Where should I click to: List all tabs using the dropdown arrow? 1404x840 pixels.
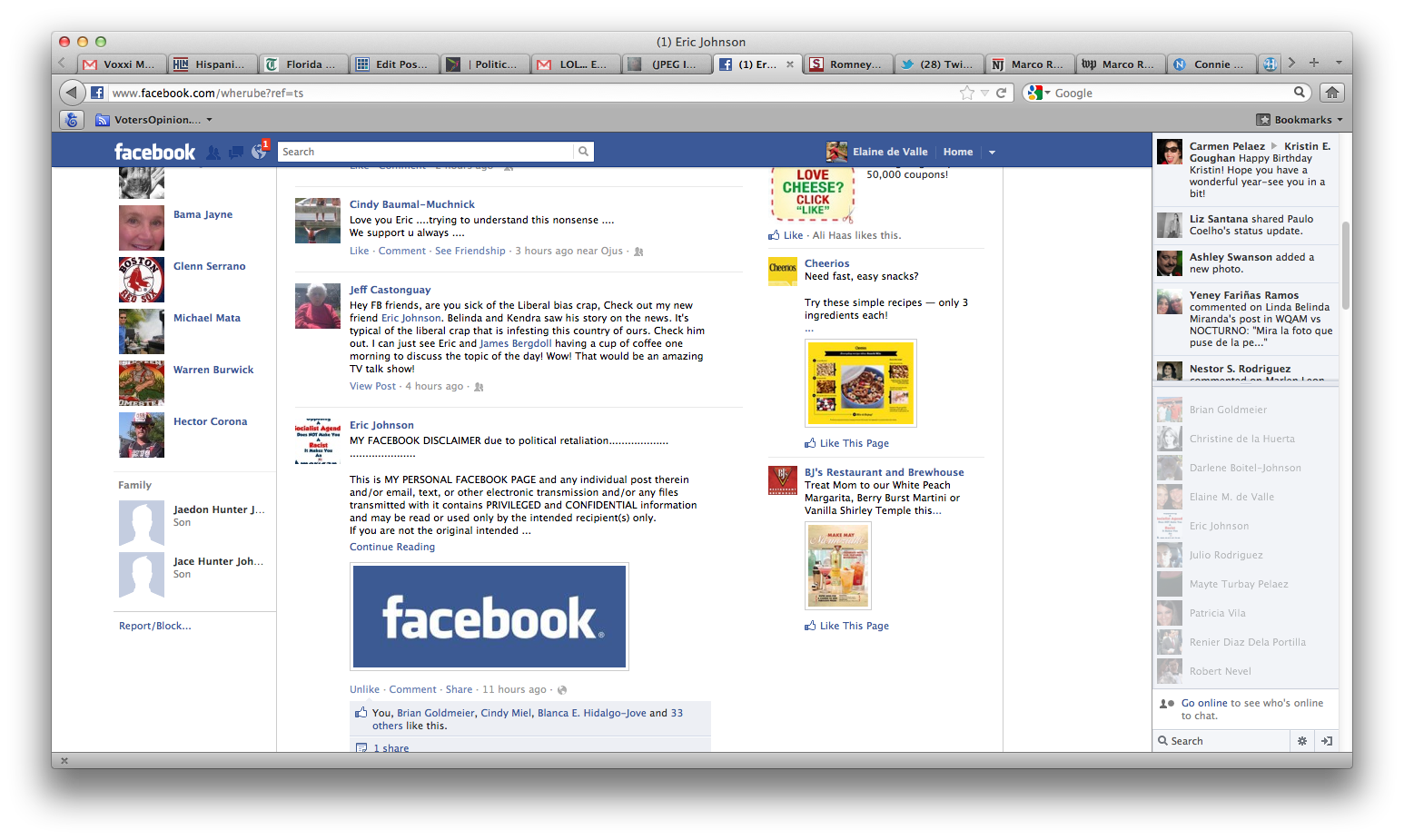point(1339,63)
